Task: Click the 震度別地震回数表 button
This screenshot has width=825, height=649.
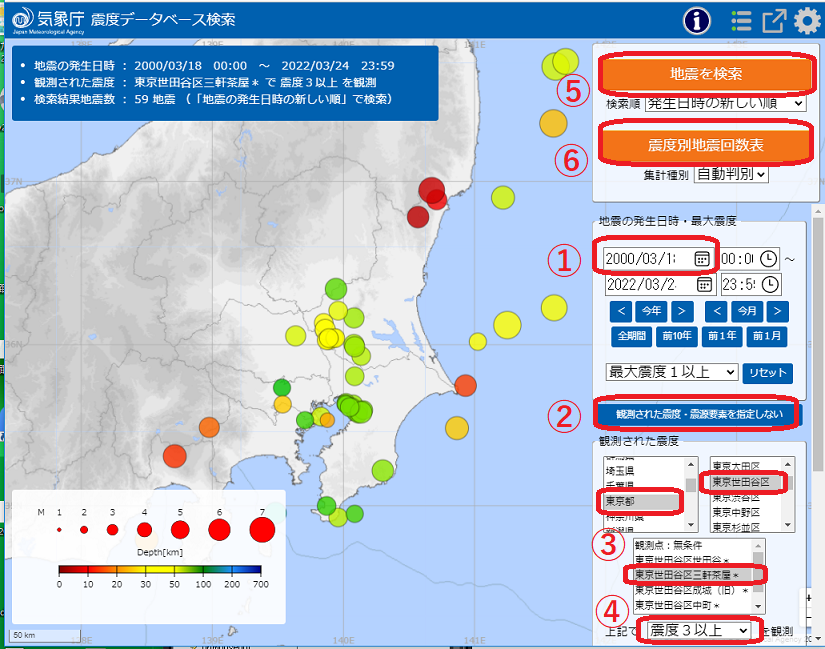Action: pyautogui.click(x=705, y=145)
